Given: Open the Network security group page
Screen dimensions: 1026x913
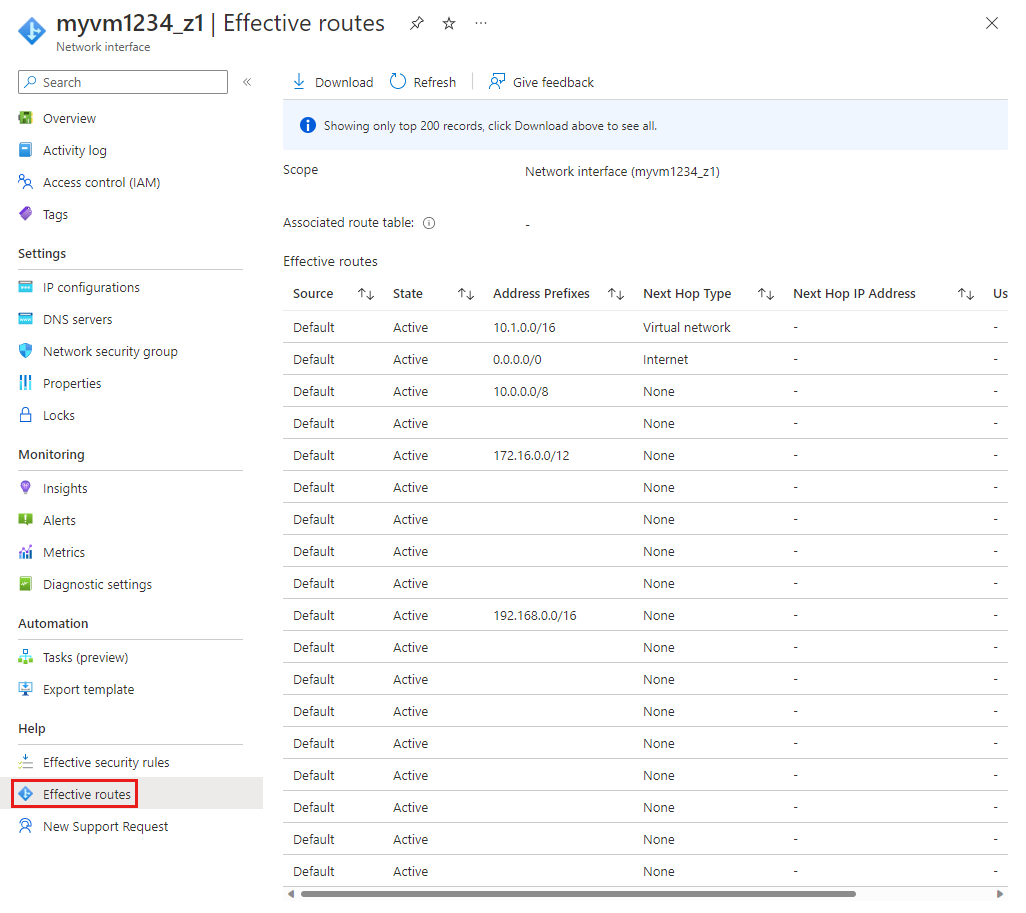Looking at the screenshot, I should coord(110,351).
